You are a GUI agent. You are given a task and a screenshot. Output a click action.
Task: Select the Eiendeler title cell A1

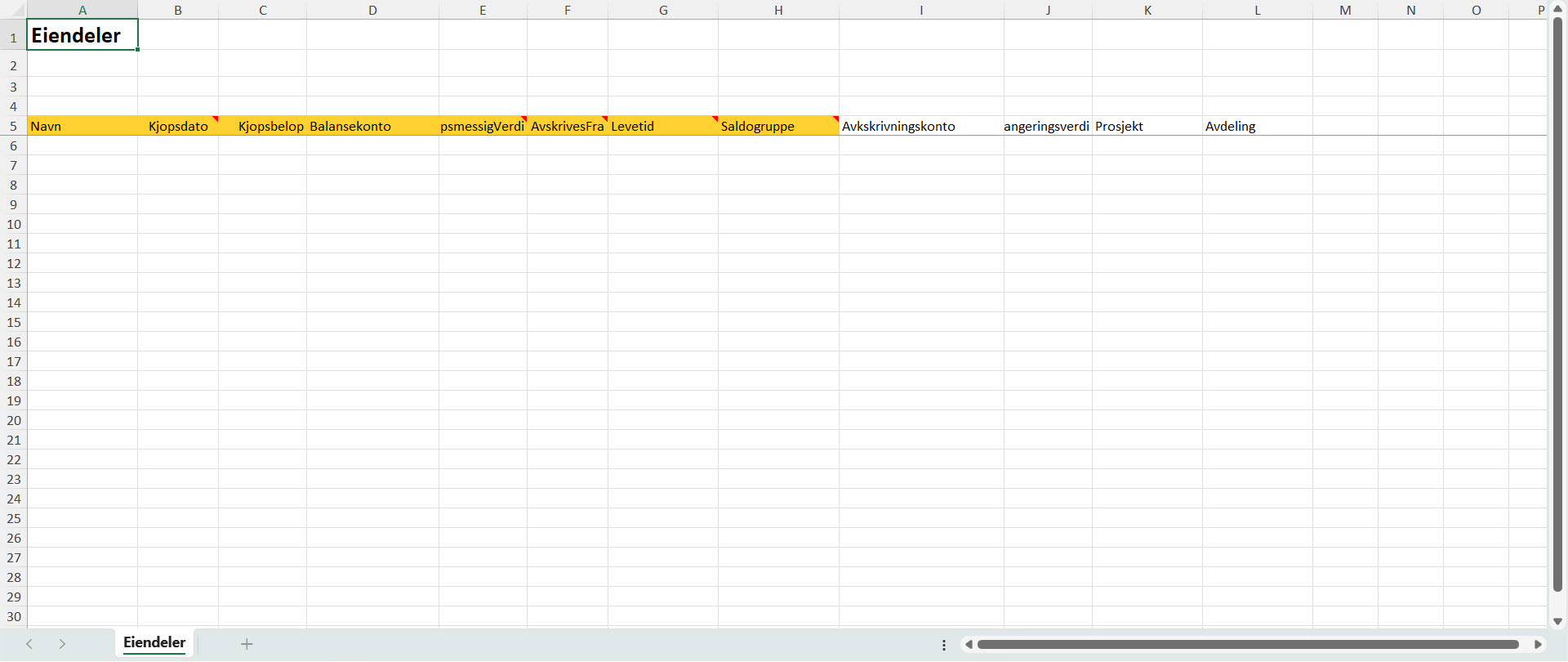click(82, 36)
